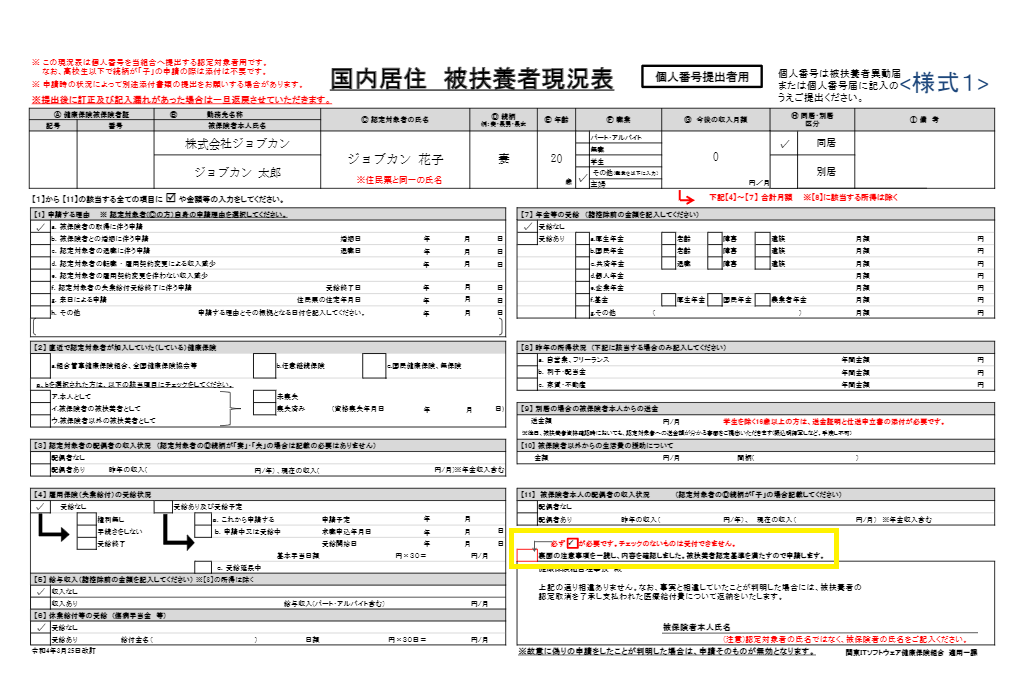Image resolution: width=1027 pixels, height=682 pixels.
Task: Select the 自営業、フリーランス checkbox
Action: pyautogui.click(x=527, y=358)
